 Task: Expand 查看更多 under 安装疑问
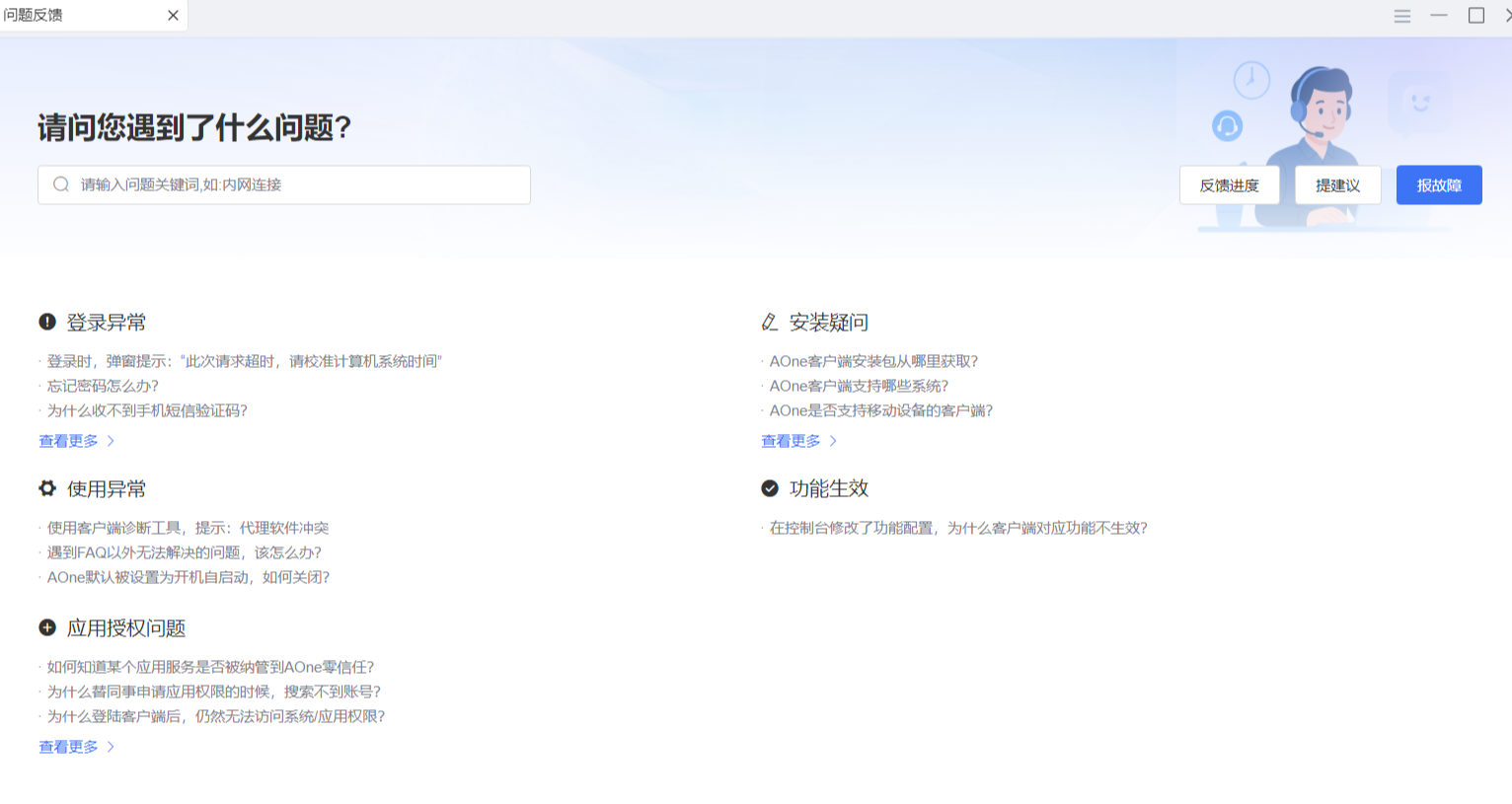[791, 441]
